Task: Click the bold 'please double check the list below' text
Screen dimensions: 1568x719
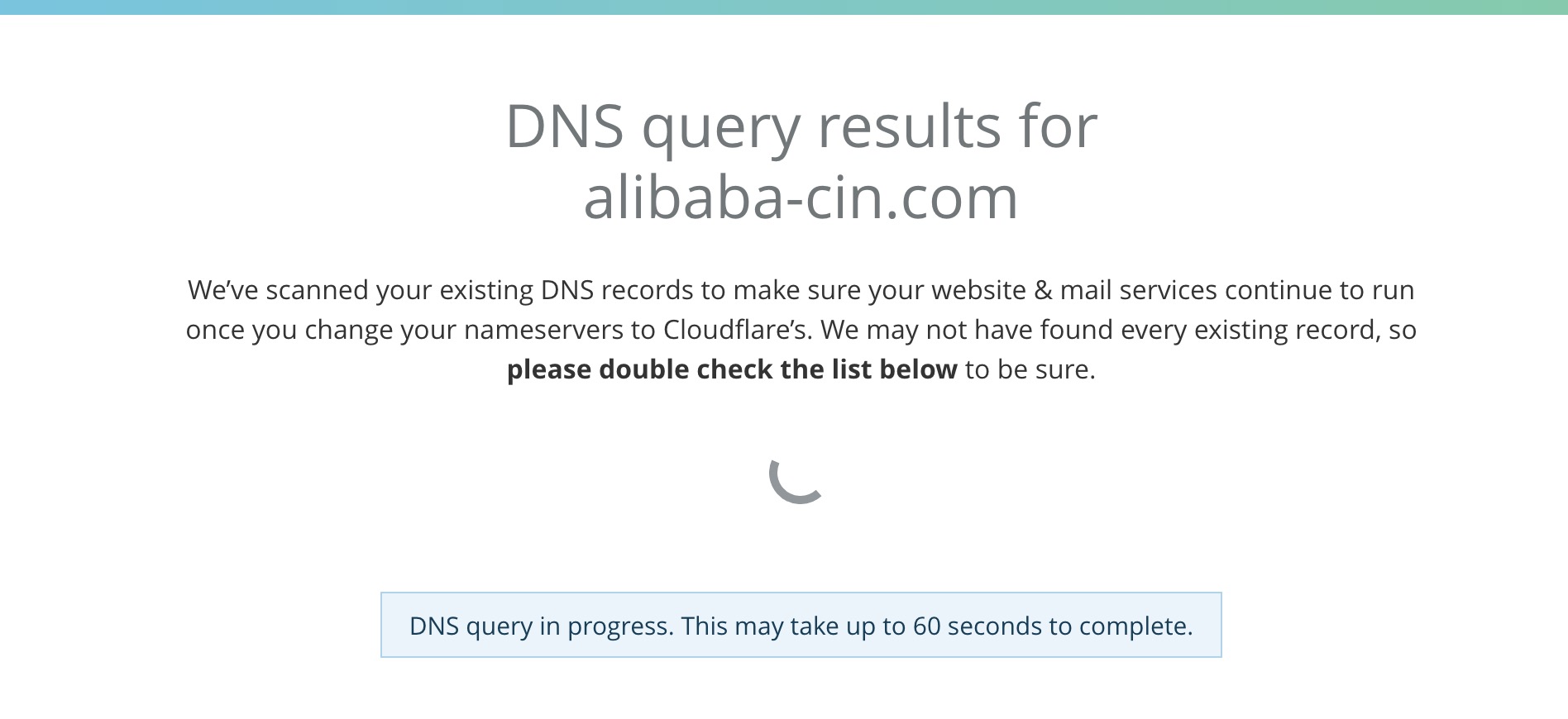Action: 732,369
